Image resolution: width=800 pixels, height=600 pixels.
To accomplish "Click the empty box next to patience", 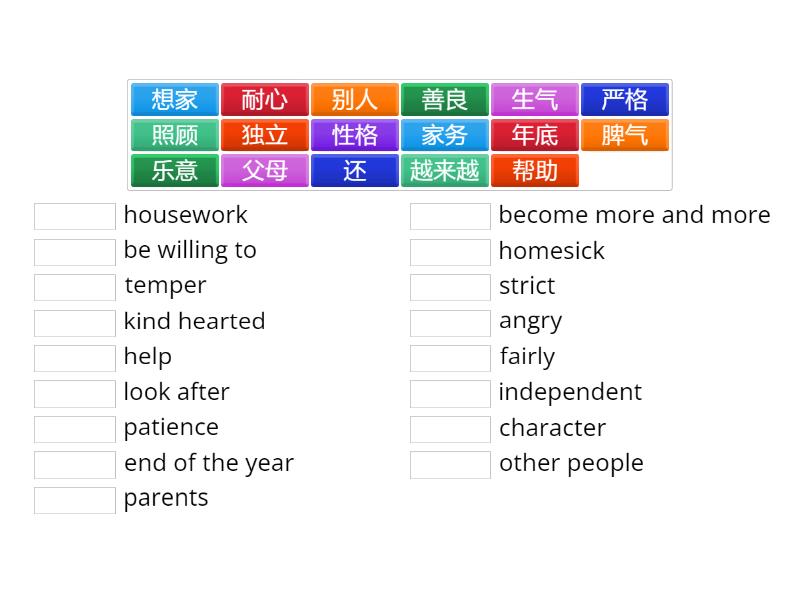I will pos(75,429).
